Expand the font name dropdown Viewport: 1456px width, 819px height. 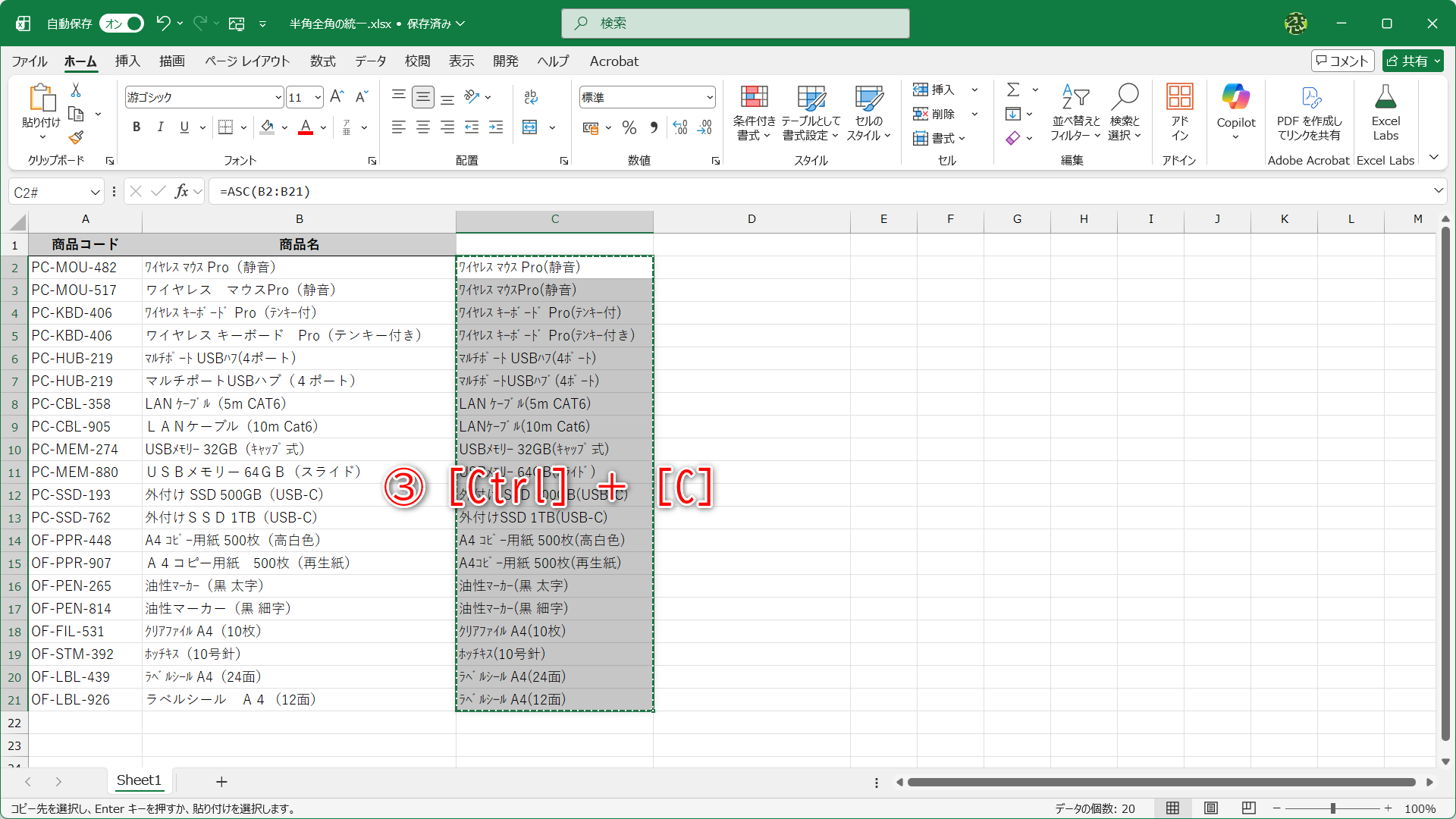point(278,98)
